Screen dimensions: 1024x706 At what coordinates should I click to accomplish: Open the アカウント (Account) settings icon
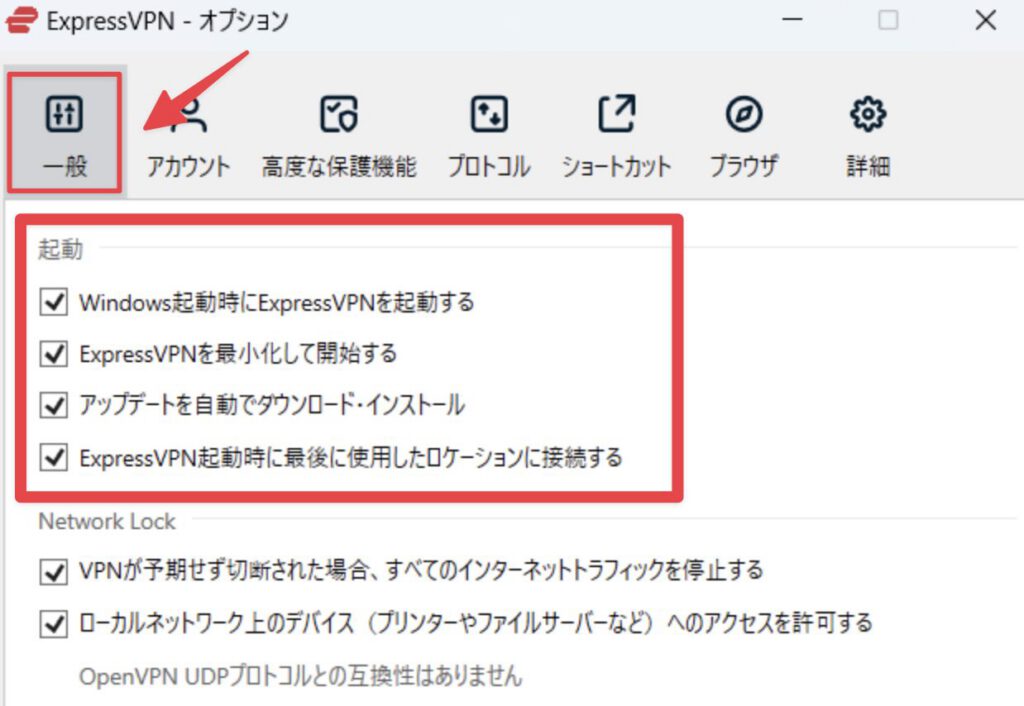click(188, 113)
